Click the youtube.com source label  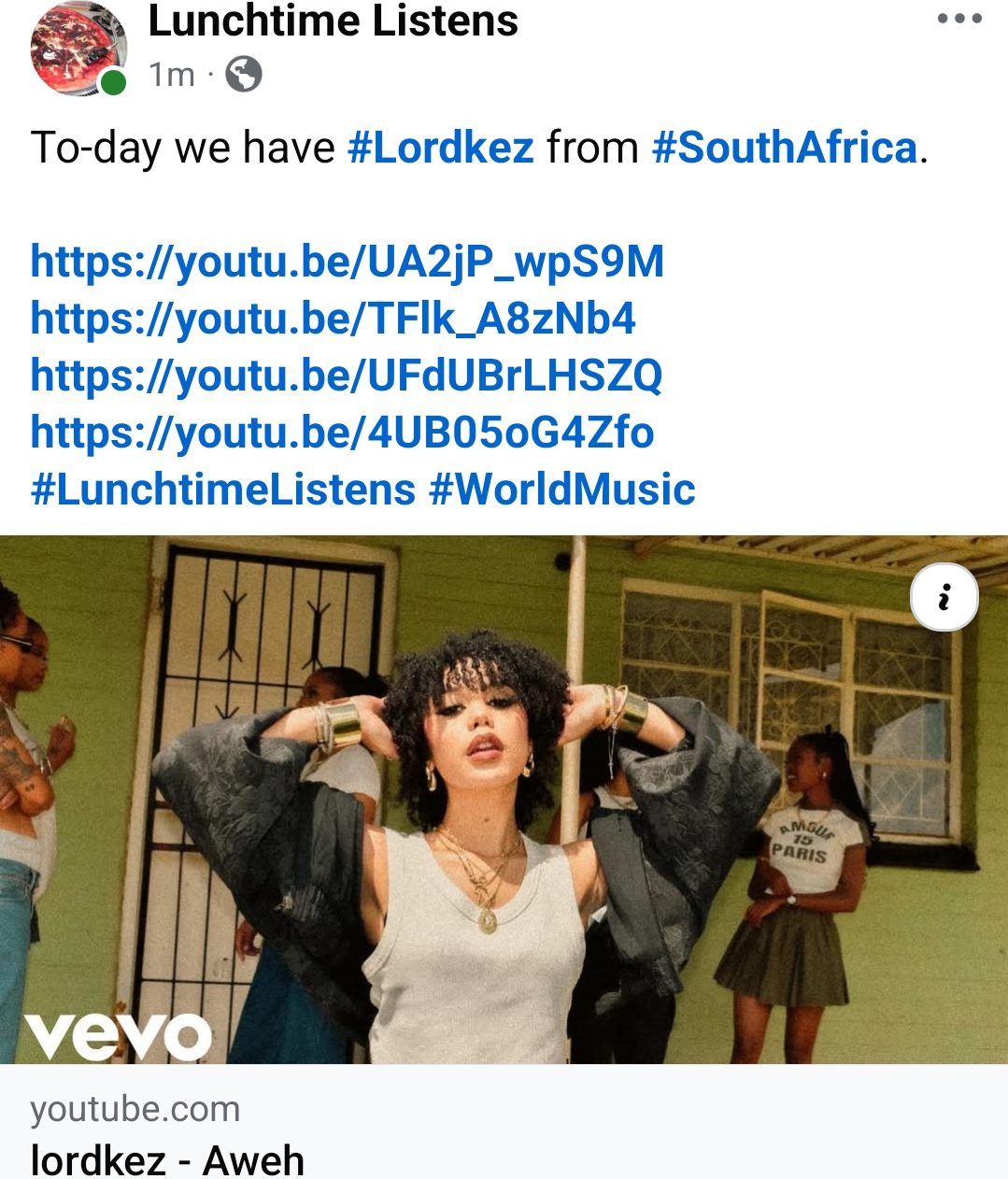[x=135, y=1109]
